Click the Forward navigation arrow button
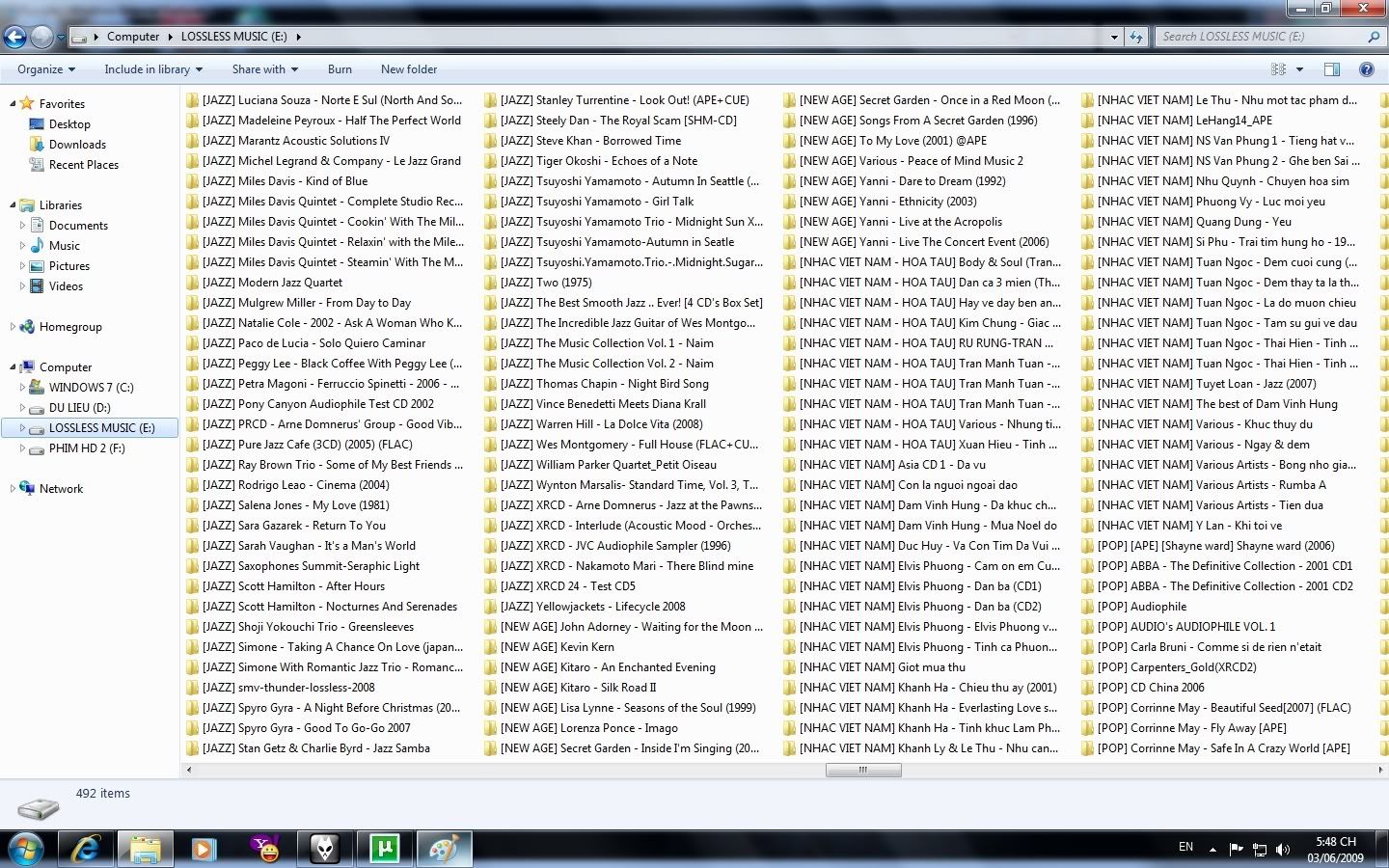This screenshot has height=868, width=1389. pyautogui.click(x=41, y=37)
